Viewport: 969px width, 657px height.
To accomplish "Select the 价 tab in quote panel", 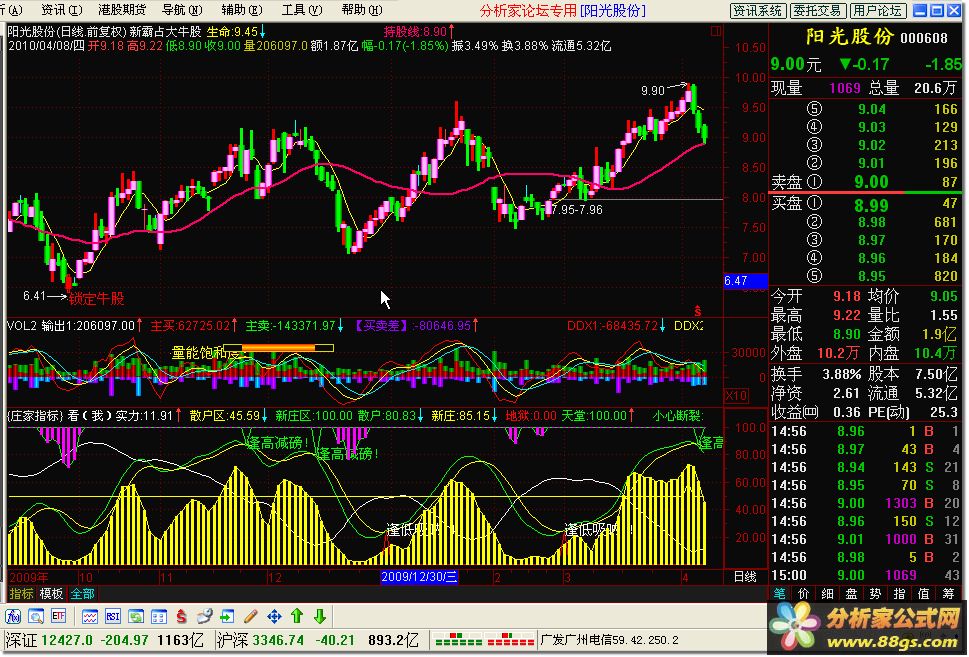I will pyautogui.click(x=803, y=593).
